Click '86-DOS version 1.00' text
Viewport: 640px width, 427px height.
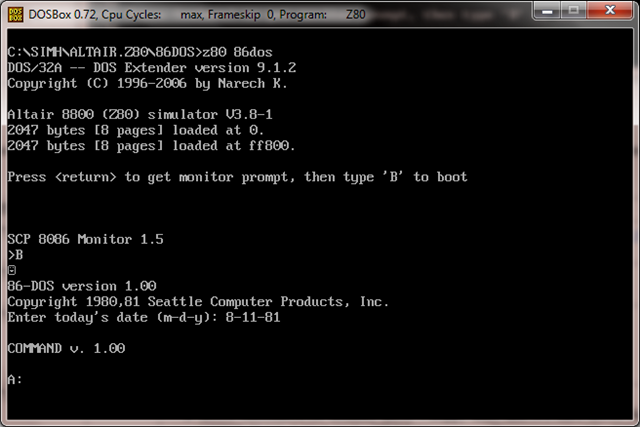tap(82, 286)
